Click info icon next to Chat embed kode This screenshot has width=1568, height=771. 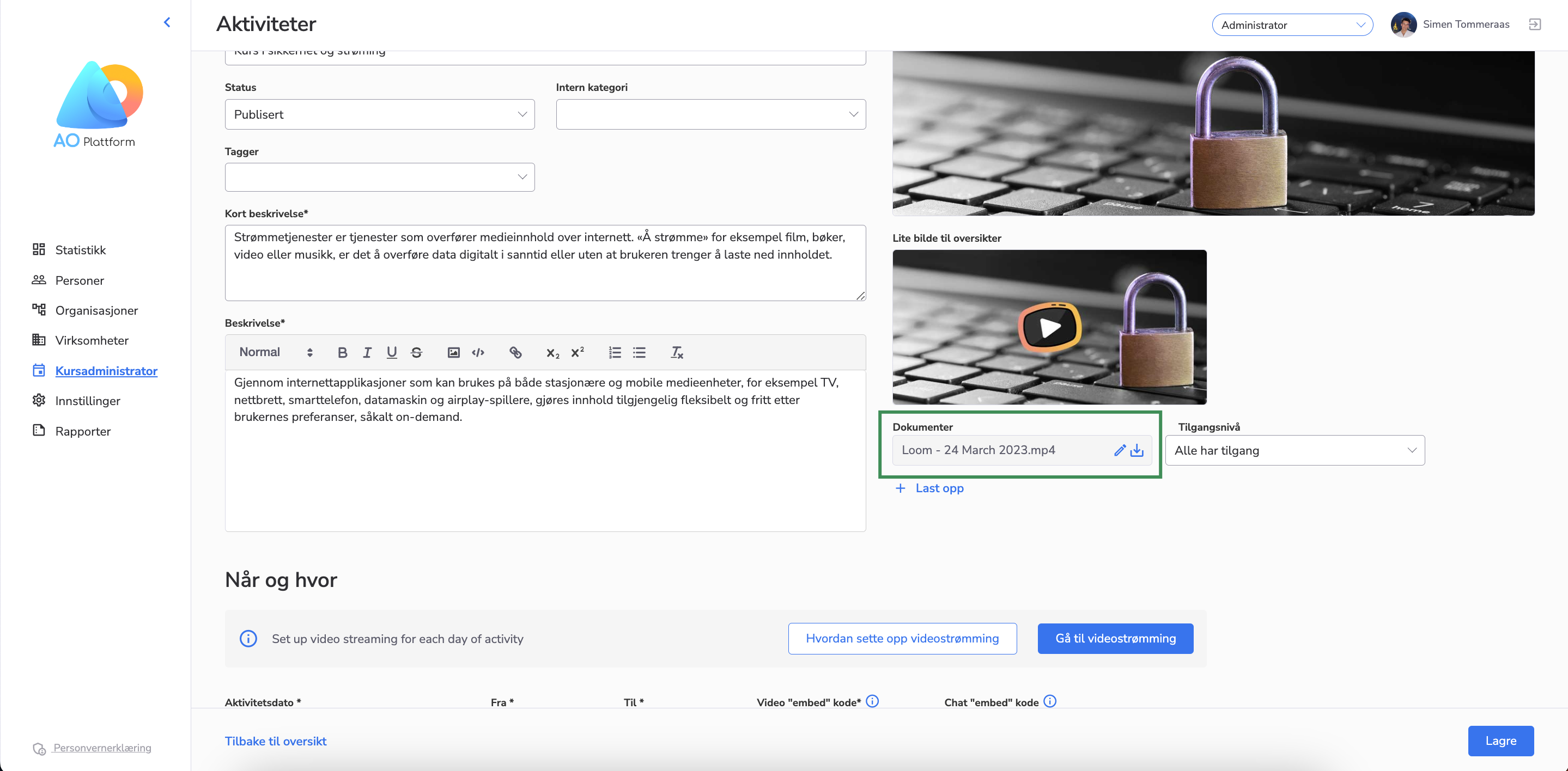click(1050, 701)
